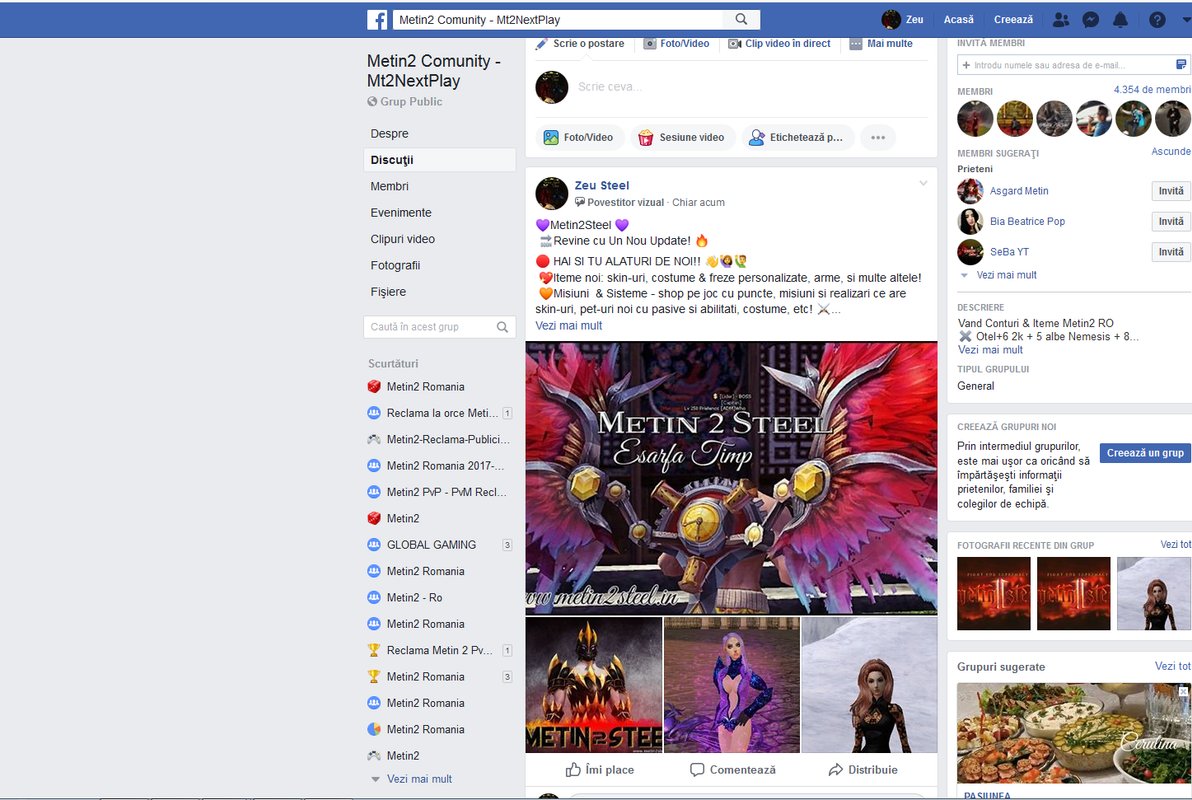Open armored warrior Metin2Steel thumbnail

tap(594, 684)
